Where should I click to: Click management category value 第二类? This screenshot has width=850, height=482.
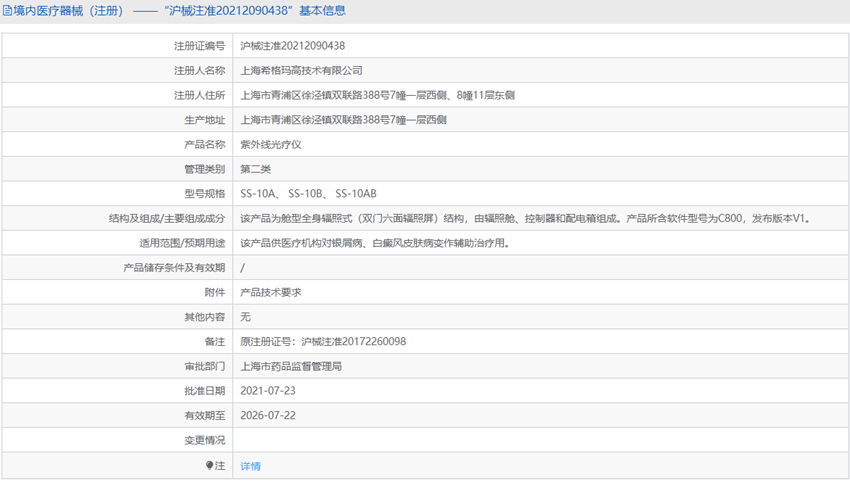coord(255,169)
